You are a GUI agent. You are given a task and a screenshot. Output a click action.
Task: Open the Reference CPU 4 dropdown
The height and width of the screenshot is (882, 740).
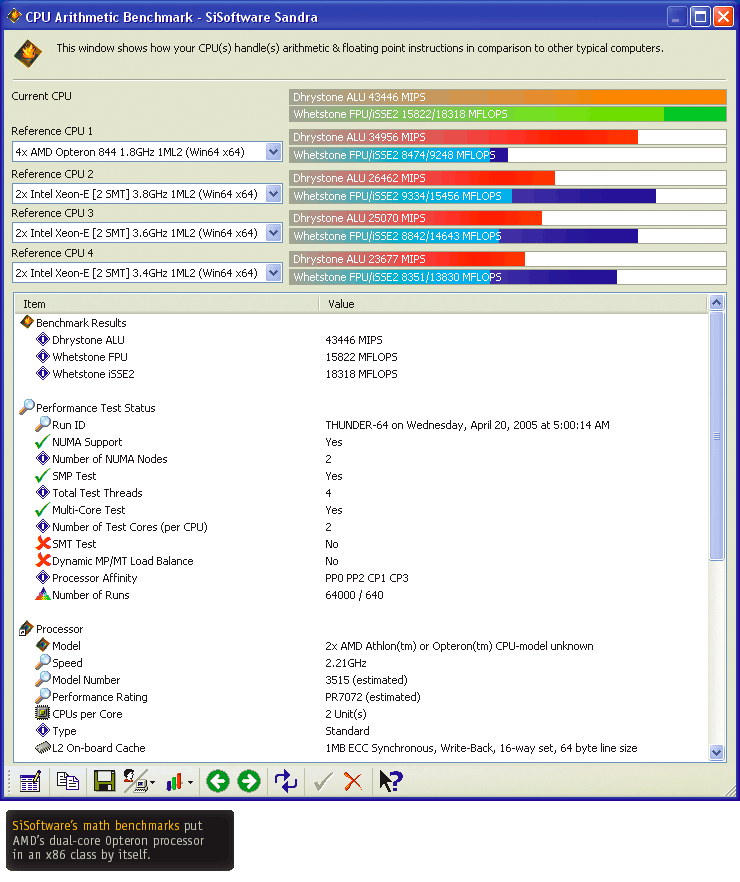pos(273,273)
